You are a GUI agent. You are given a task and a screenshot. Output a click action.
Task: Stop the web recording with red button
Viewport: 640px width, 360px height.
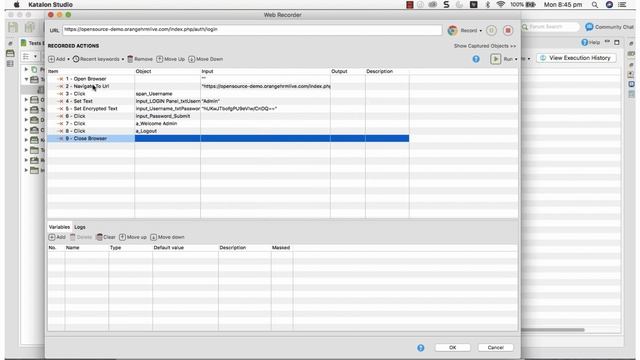(x=508, y=30)
